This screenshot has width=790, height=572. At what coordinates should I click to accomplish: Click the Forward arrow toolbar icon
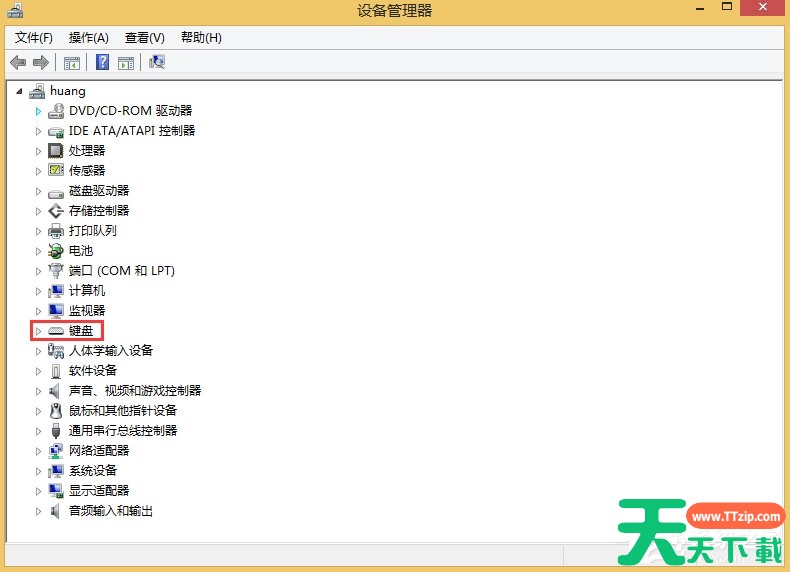pyautogui.click(x=41, y=63)
